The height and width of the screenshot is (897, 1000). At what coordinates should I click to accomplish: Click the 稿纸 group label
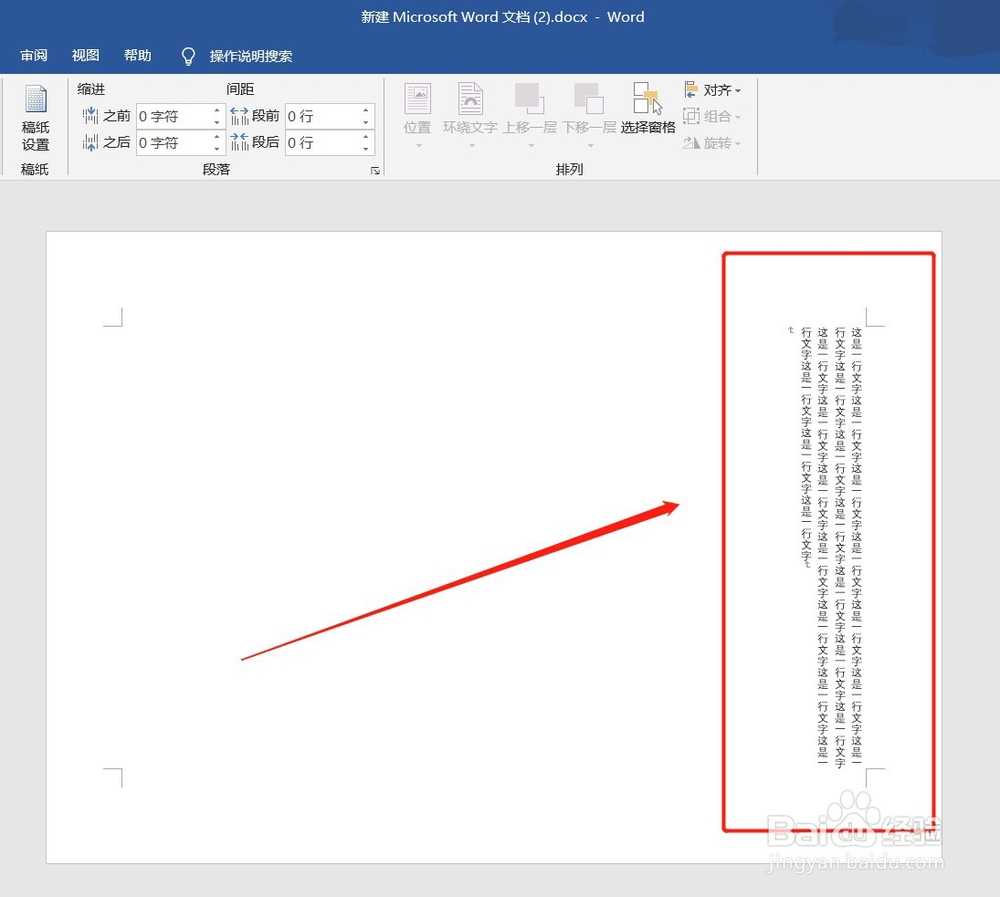coord(34,169)
